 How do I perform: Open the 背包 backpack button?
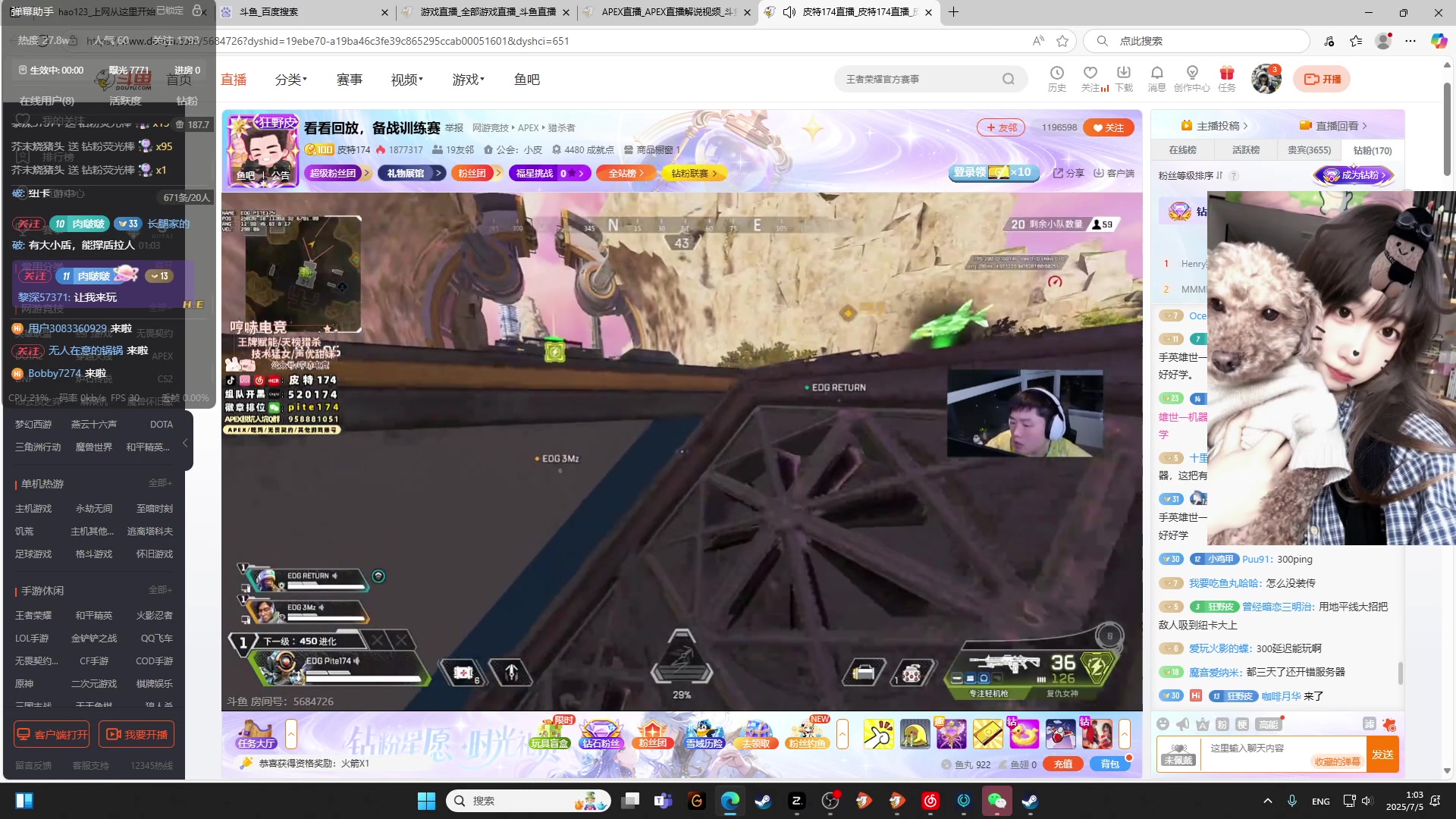(x=1110, y=764)
